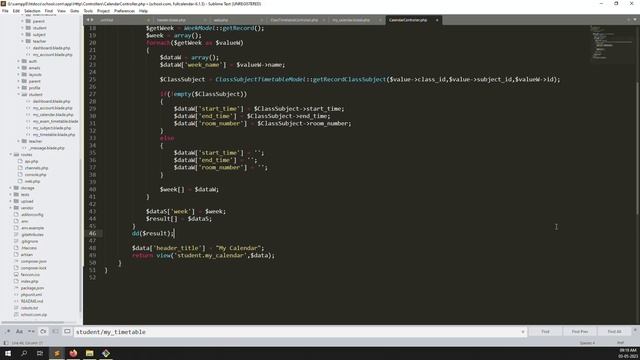Toggle in-selection search option
Viewport: 640px width, 360px height.
[56, 331]
